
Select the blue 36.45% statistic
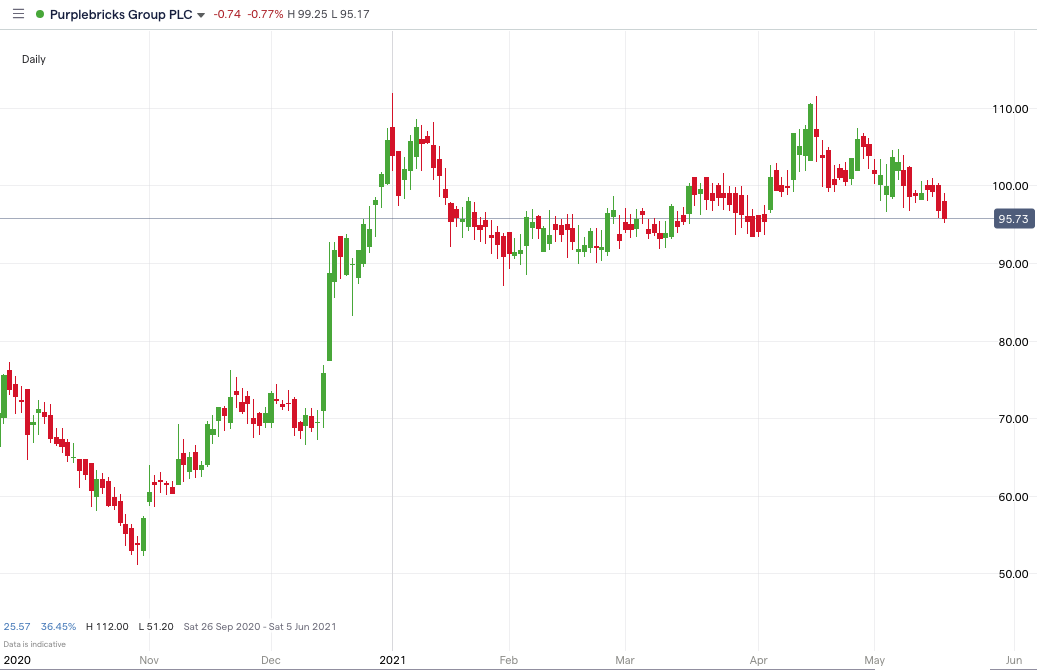pyautogui.click(x=57, y=626)
